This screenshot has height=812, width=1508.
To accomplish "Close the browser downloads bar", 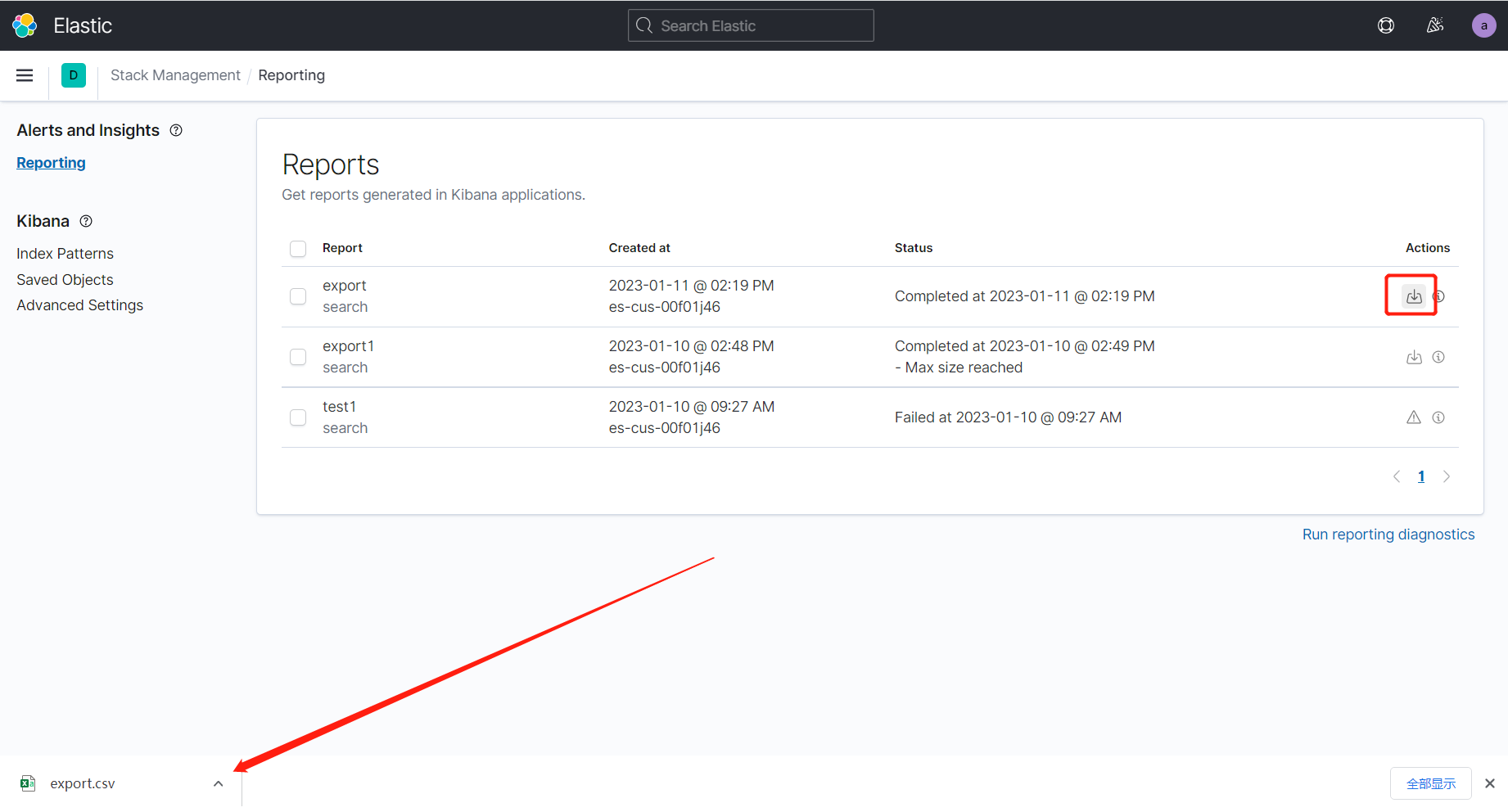I will [1490, 783].
